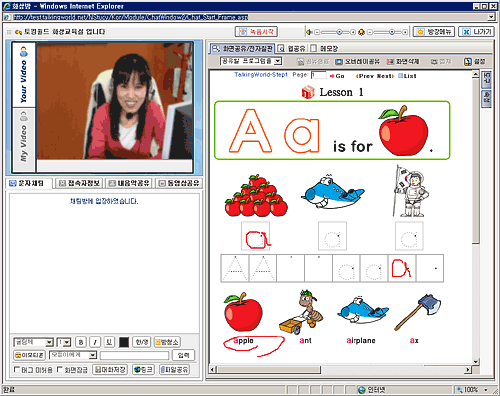Click the speaker volume icon

(x=309, y=32)
